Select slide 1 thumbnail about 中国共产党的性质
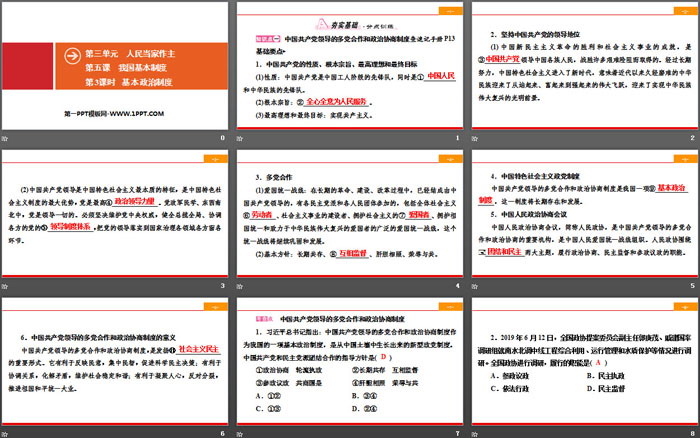The height and width of the screenshot is (438, 700). pos(350,66)
